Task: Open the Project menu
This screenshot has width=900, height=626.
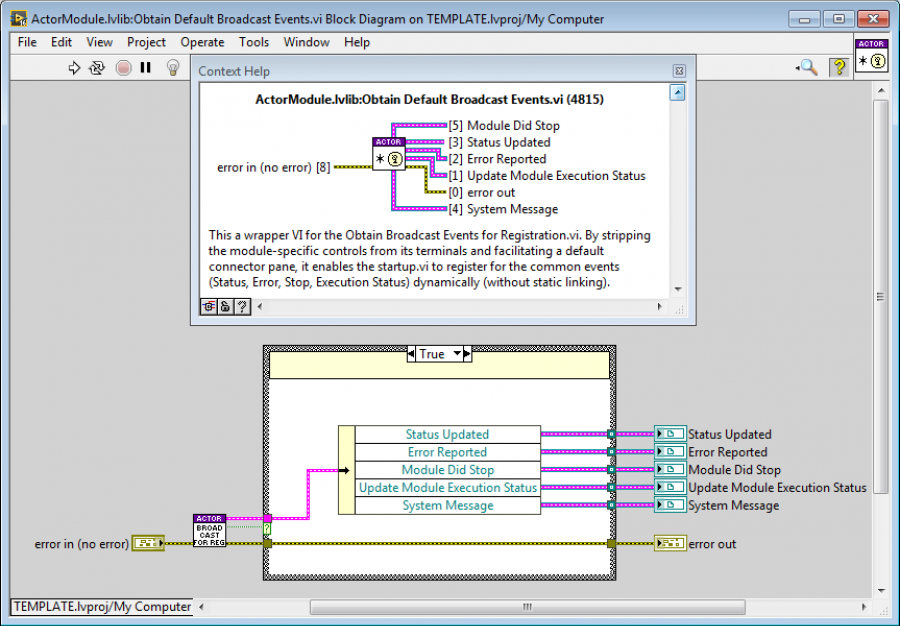Action: click(146, 42)
